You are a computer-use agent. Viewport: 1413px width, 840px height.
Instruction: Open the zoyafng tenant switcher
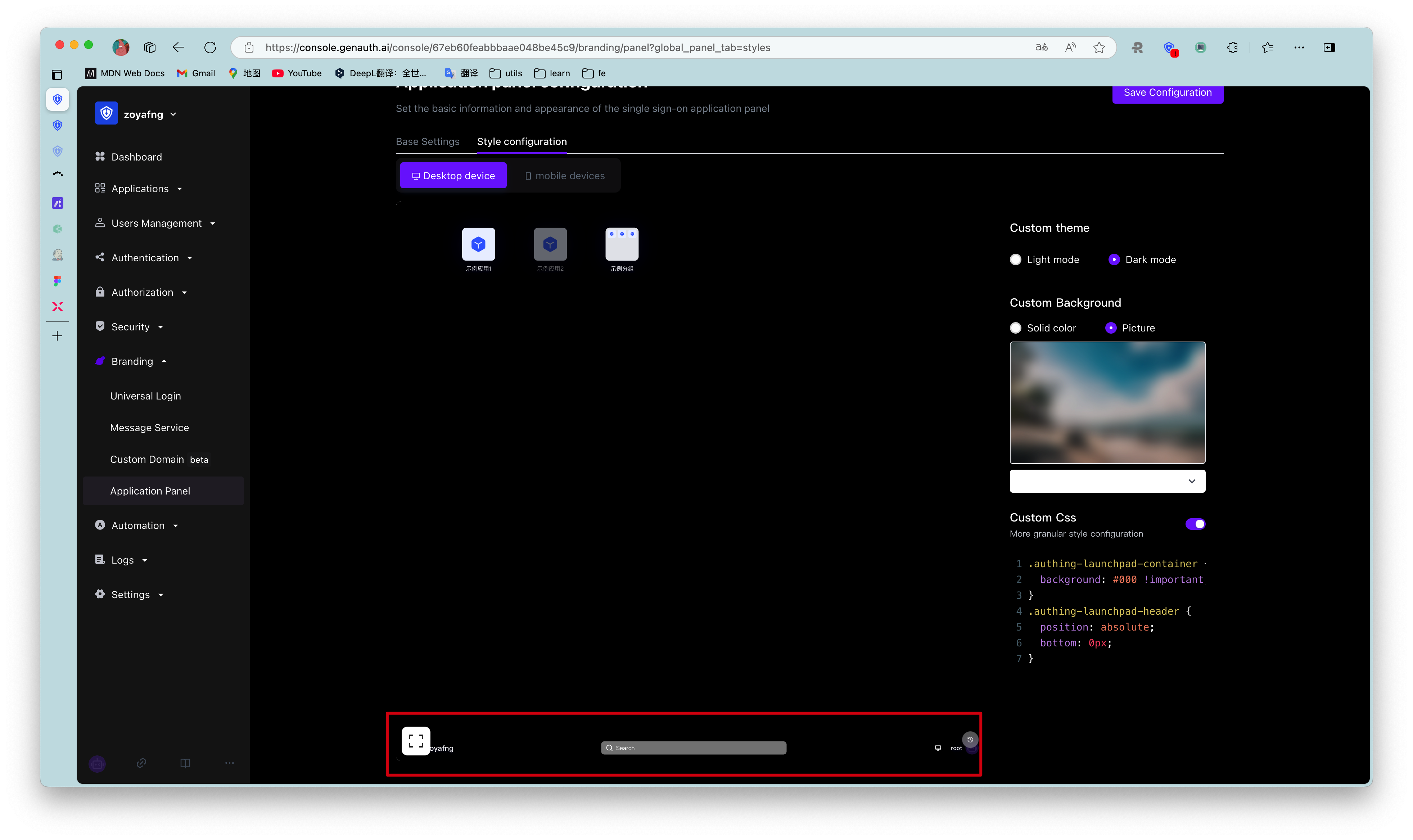(x=143, y=114)
